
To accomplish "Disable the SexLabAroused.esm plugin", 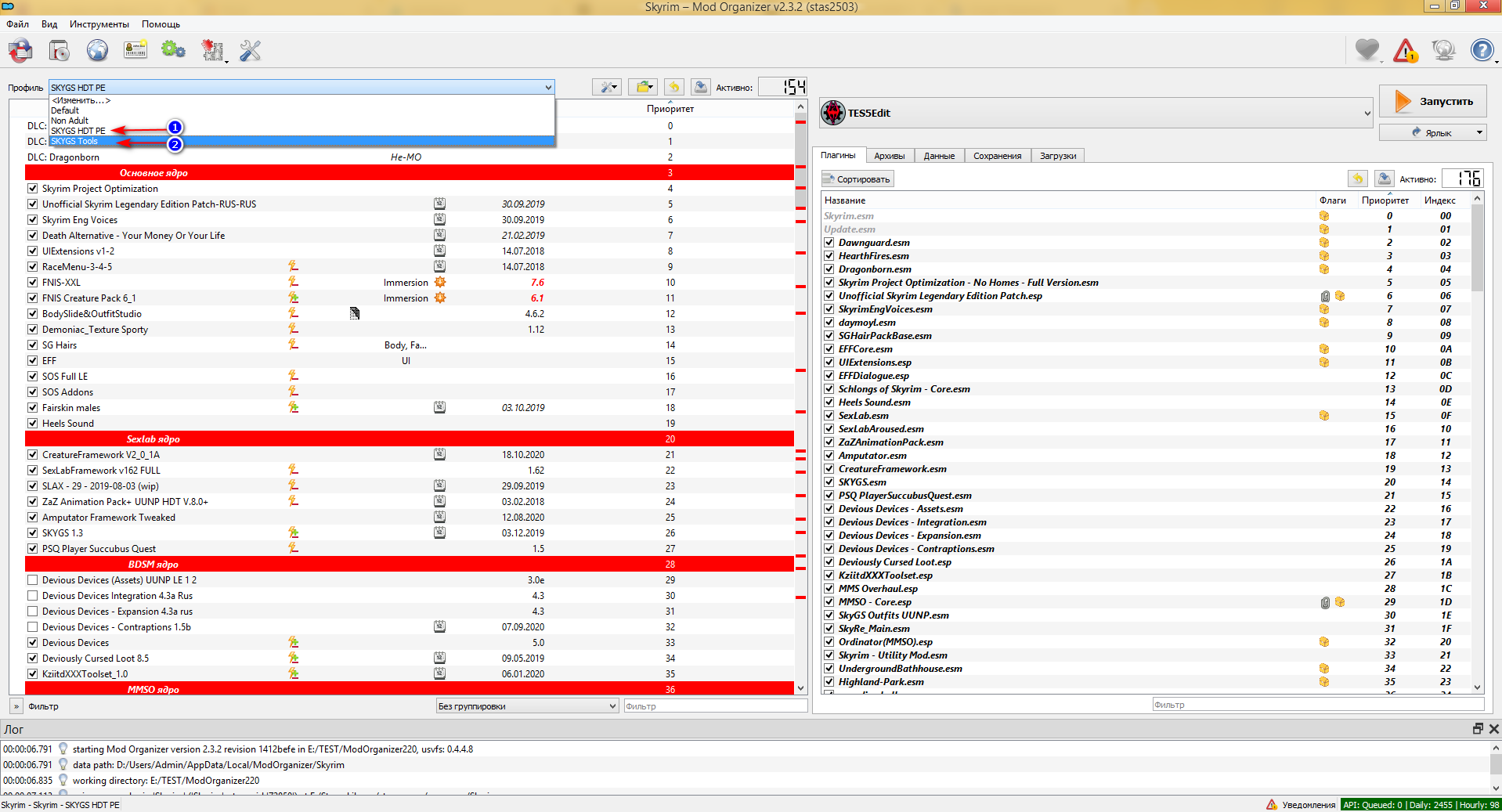I will [x=829, y=429].
